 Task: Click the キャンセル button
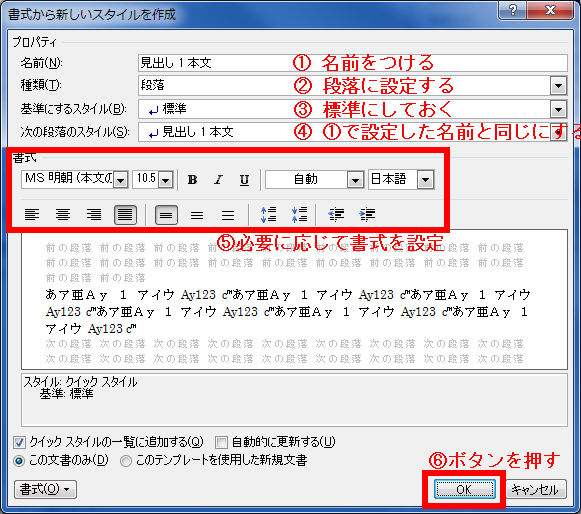click(536, 490)
